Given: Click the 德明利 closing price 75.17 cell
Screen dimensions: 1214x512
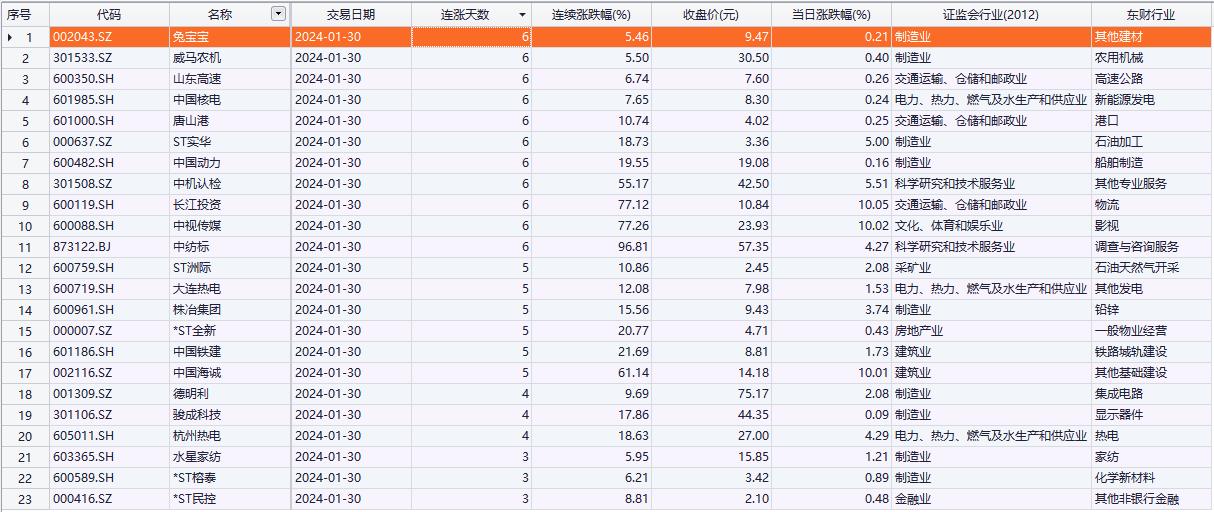Looking at the screenshot, I should [x=711, y=394].
